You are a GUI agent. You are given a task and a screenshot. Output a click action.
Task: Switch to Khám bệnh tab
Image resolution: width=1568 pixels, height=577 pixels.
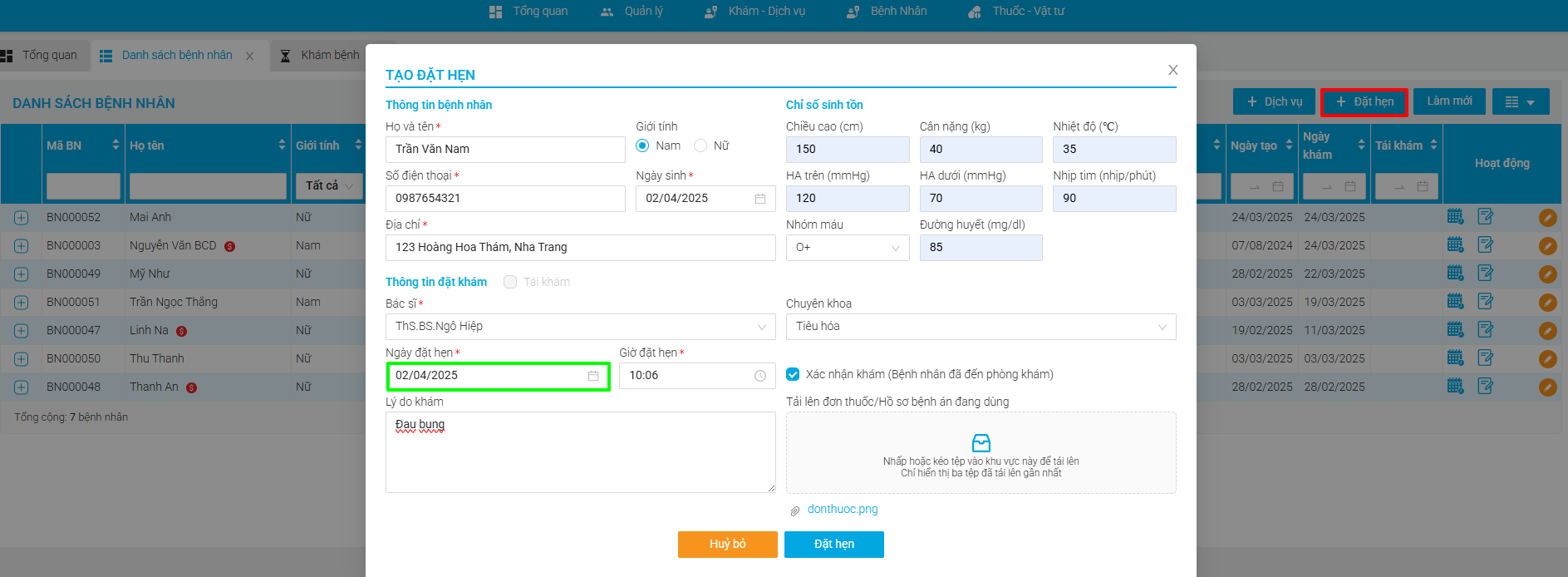320,56
